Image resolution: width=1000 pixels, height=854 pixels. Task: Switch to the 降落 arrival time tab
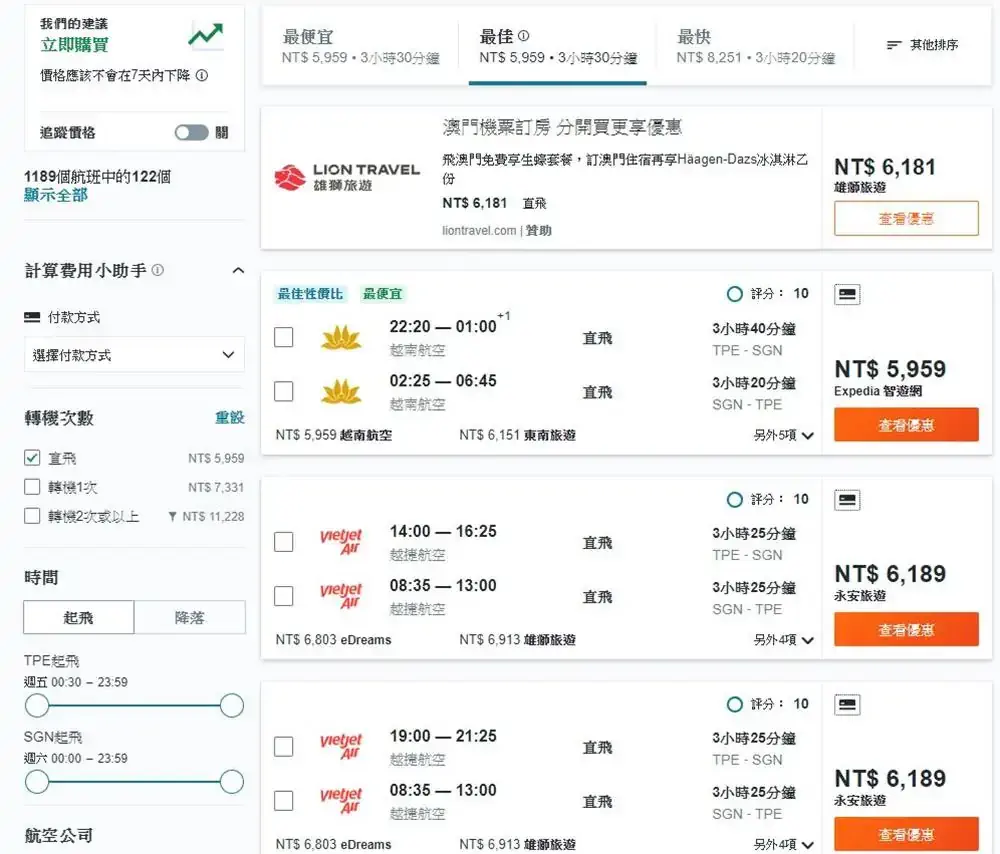click(189, 617)
